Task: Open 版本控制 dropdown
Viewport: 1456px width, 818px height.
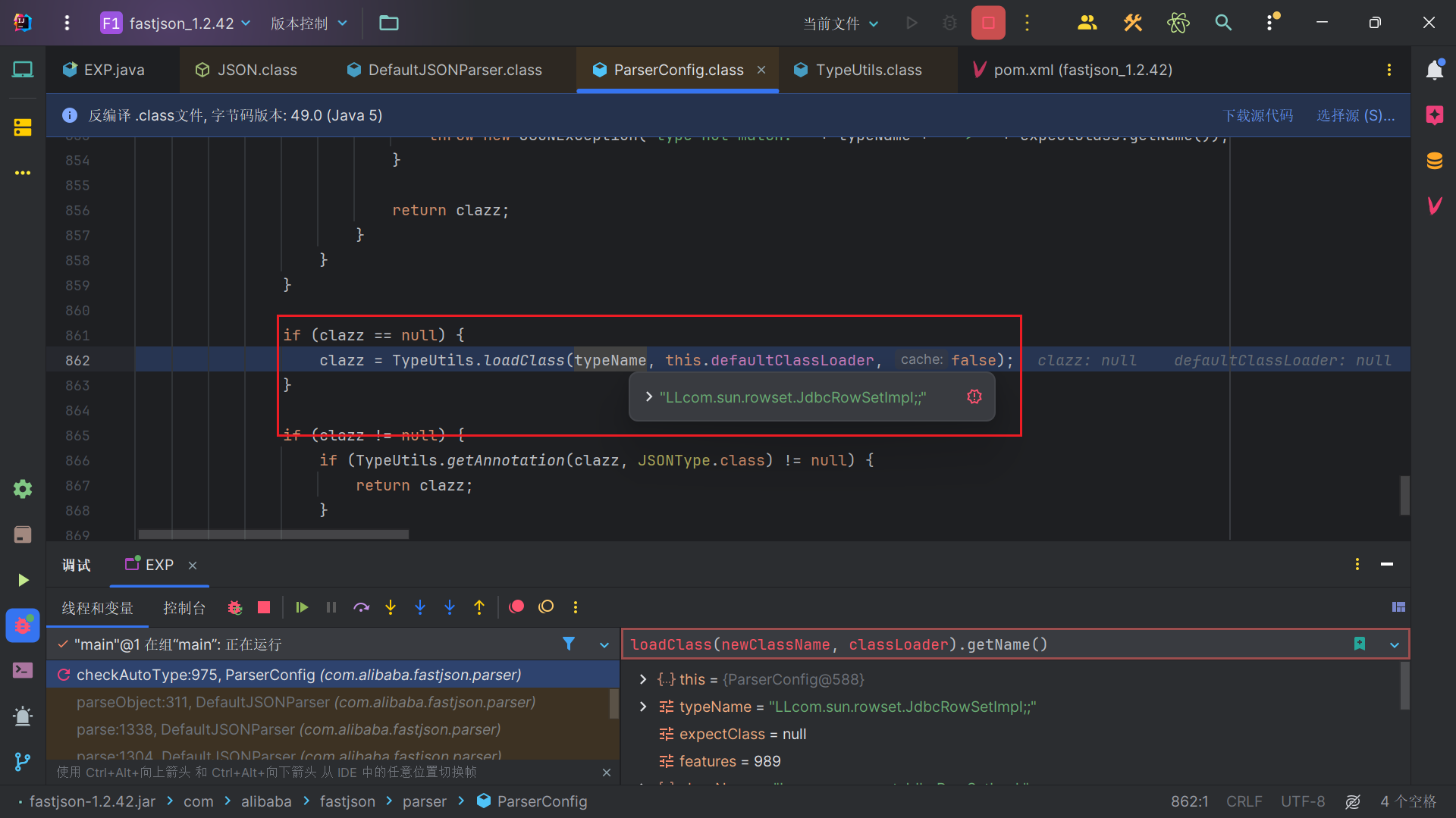Action: click(x=309, y=24)
